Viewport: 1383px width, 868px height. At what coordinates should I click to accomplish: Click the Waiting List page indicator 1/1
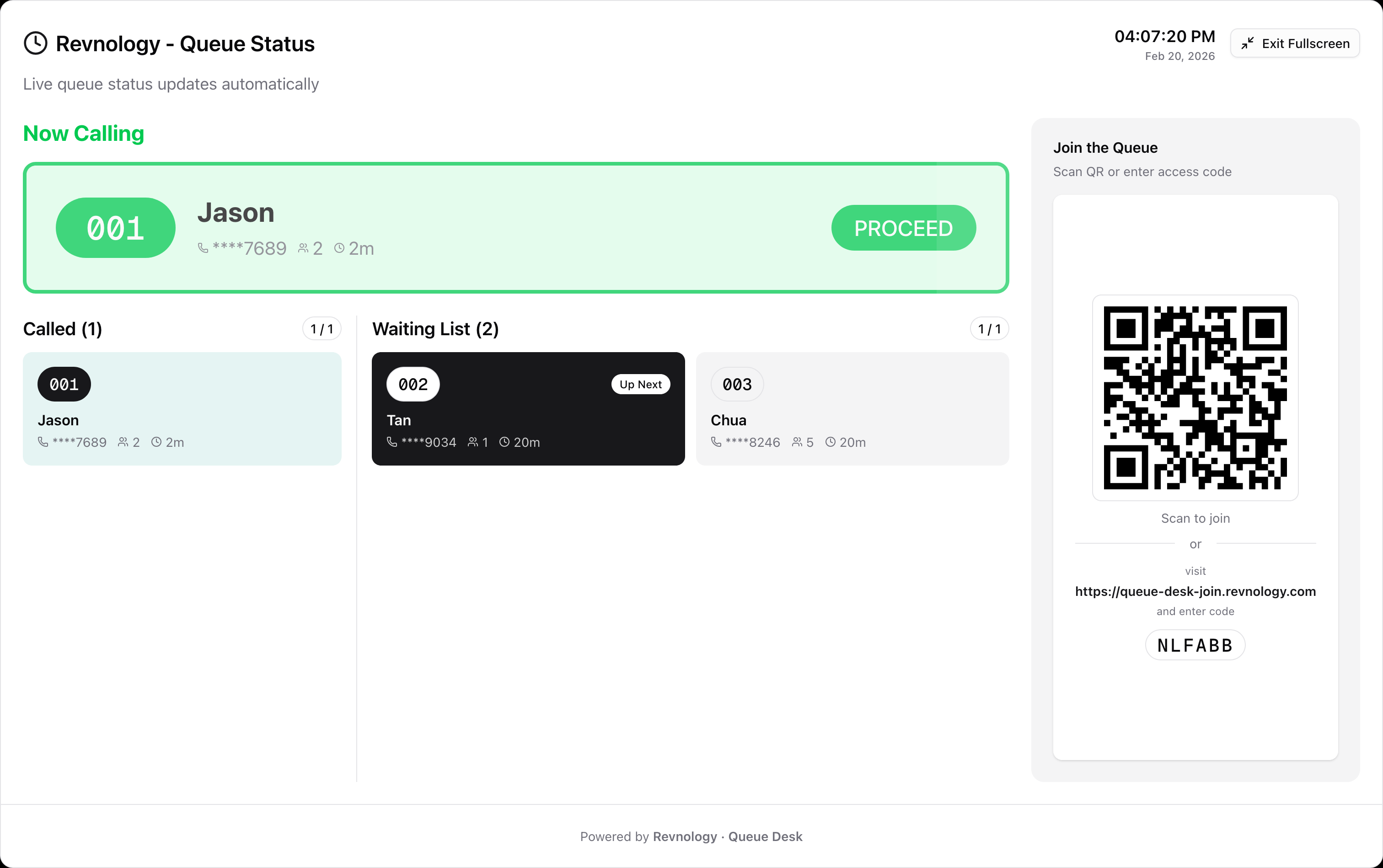pos(989,329)
